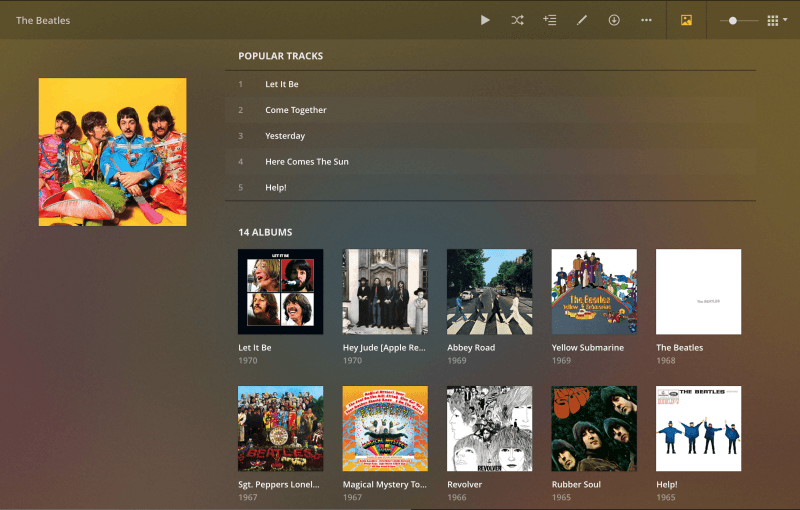800x510 pixels.
Task: Open the Yellow Submarine album cover
Action: 594,291
